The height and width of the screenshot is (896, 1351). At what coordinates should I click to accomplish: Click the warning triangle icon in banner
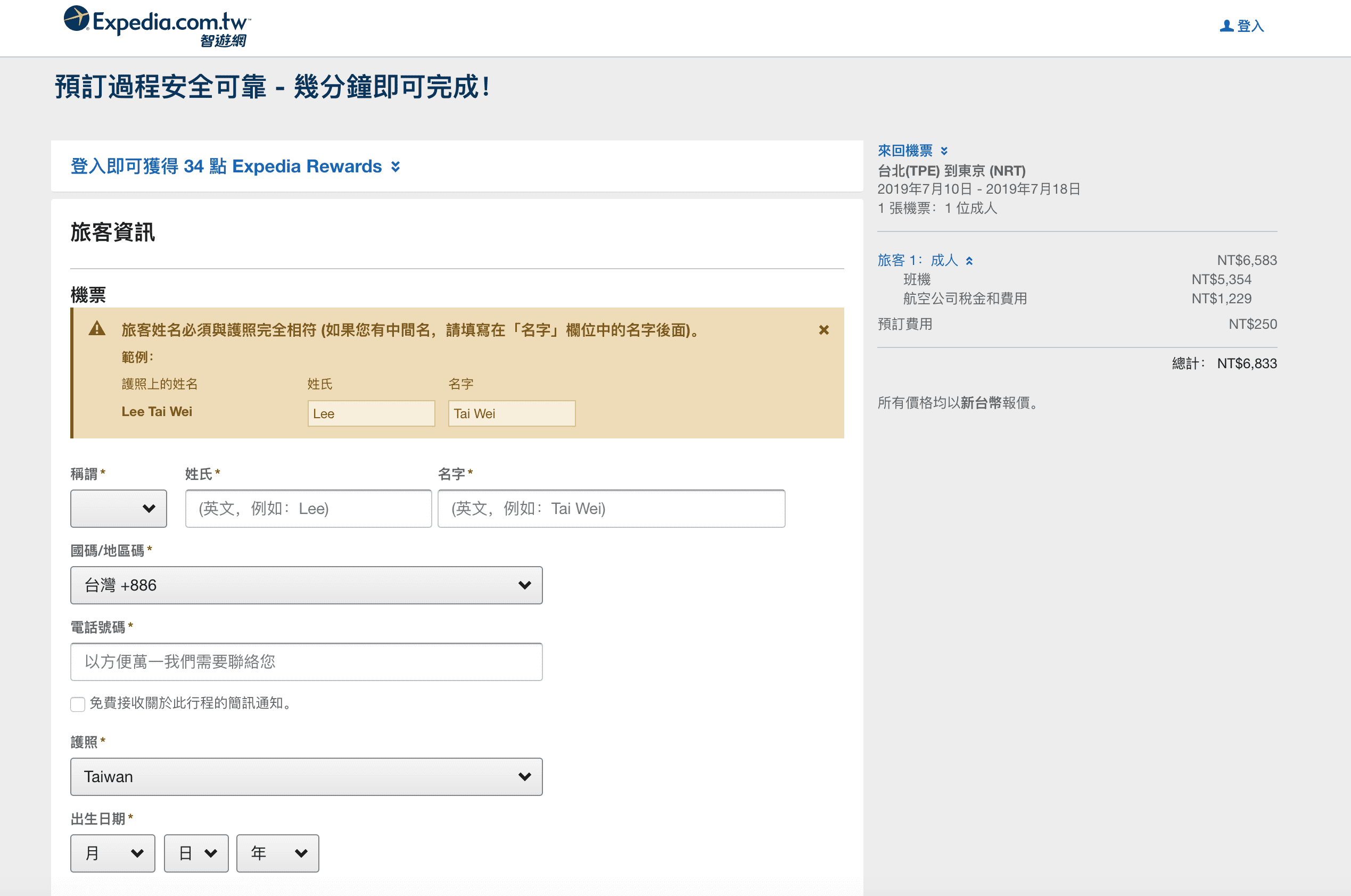(x=97, y=329)
